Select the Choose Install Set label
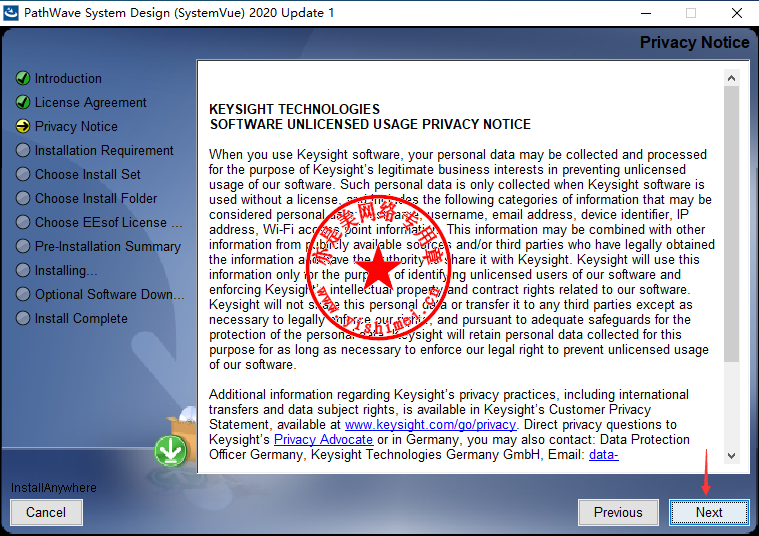The width and height of the screenshot is (759, 536). pyautogui.click(x=88, y=175)
